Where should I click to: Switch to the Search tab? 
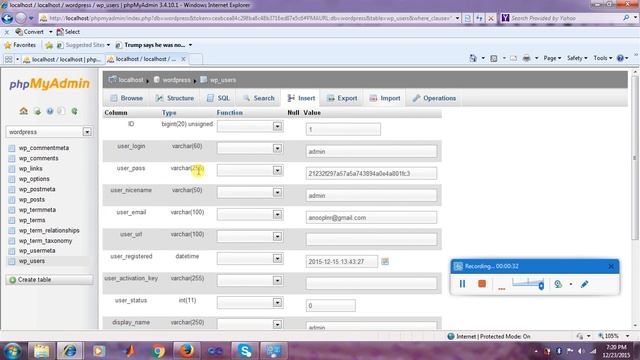(x=259, y=98)
